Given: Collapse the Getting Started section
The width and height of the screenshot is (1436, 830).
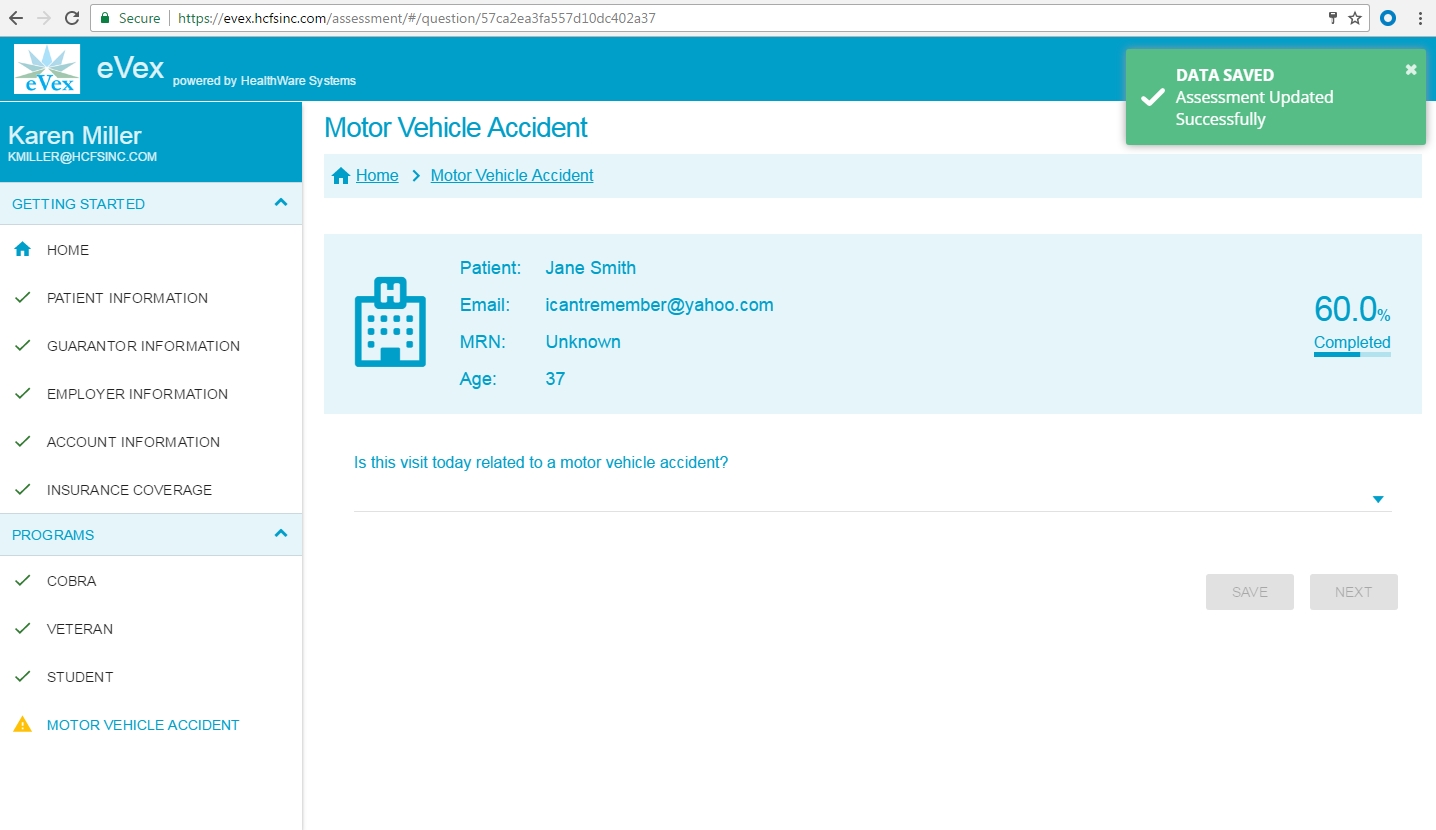Looking at the screenshot, I should 281,203.
